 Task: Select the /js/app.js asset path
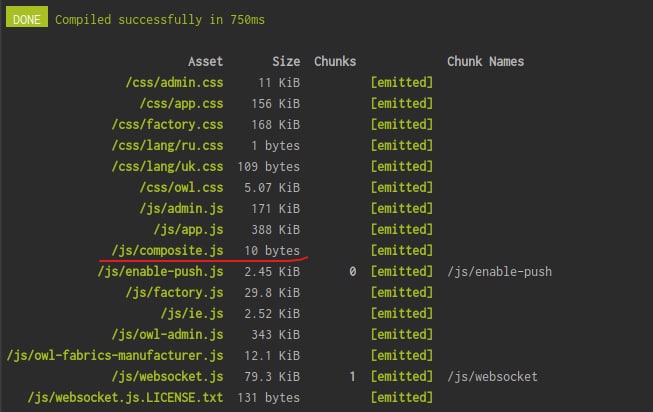(x=188, y=230)
